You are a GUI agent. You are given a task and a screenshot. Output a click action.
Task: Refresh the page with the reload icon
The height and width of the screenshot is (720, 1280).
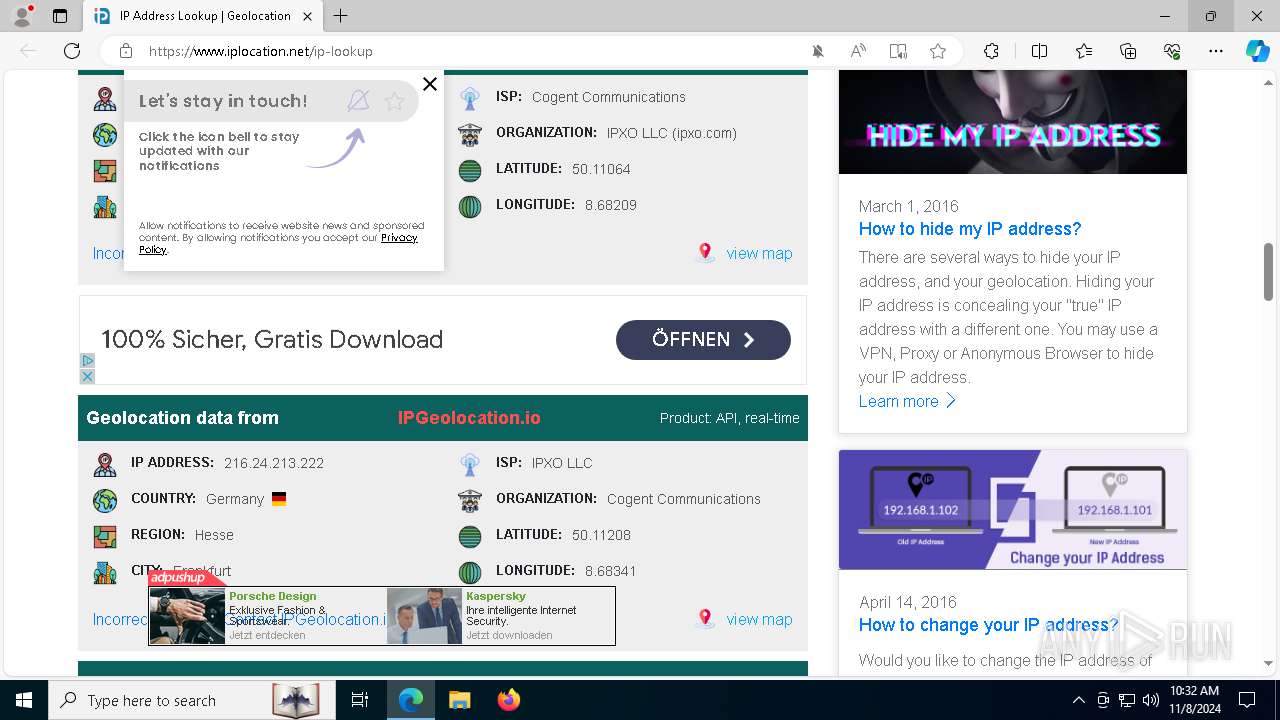click(72, 51)
